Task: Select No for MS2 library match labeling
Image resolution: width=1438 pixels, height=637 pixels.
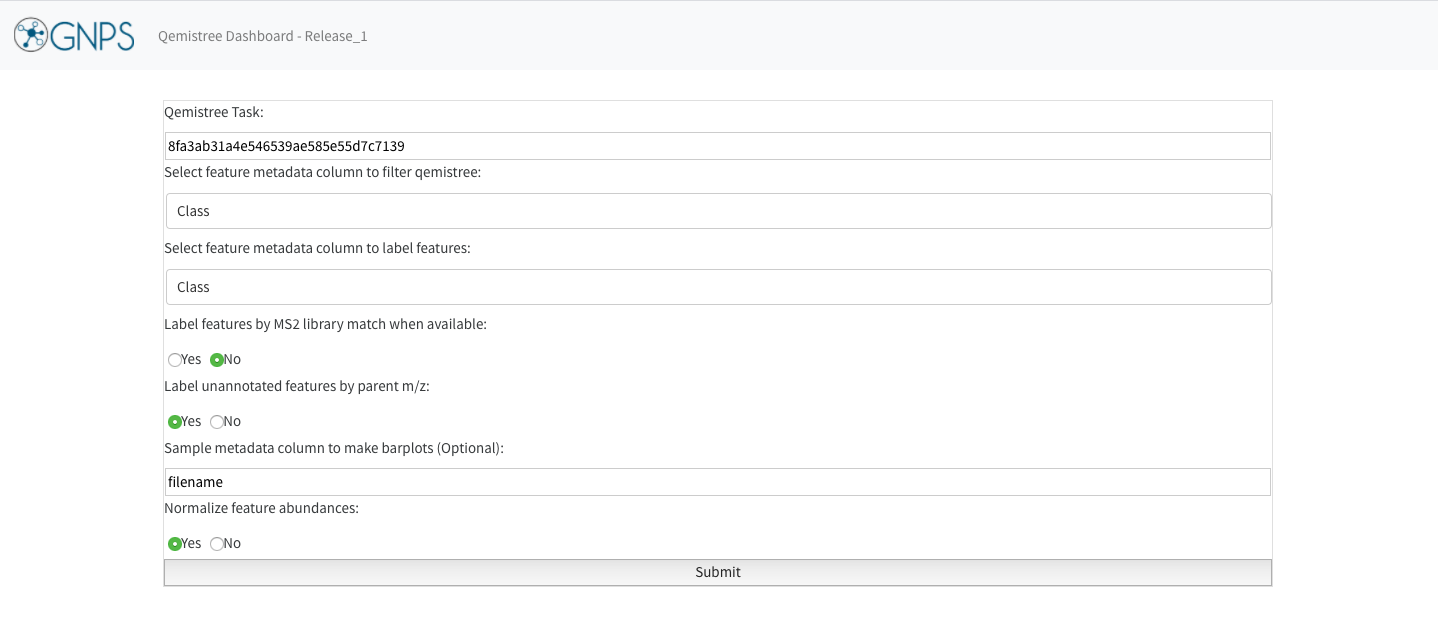Action: click(217, 360)
